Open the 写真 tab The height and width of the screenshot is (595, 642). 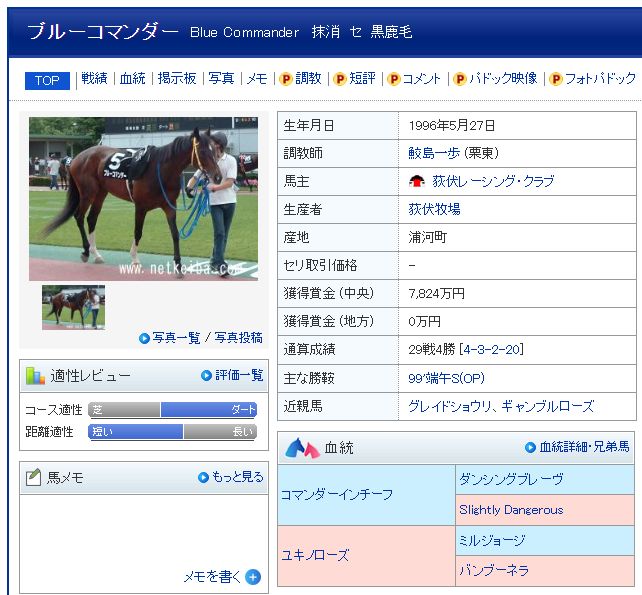click(221, 78)
